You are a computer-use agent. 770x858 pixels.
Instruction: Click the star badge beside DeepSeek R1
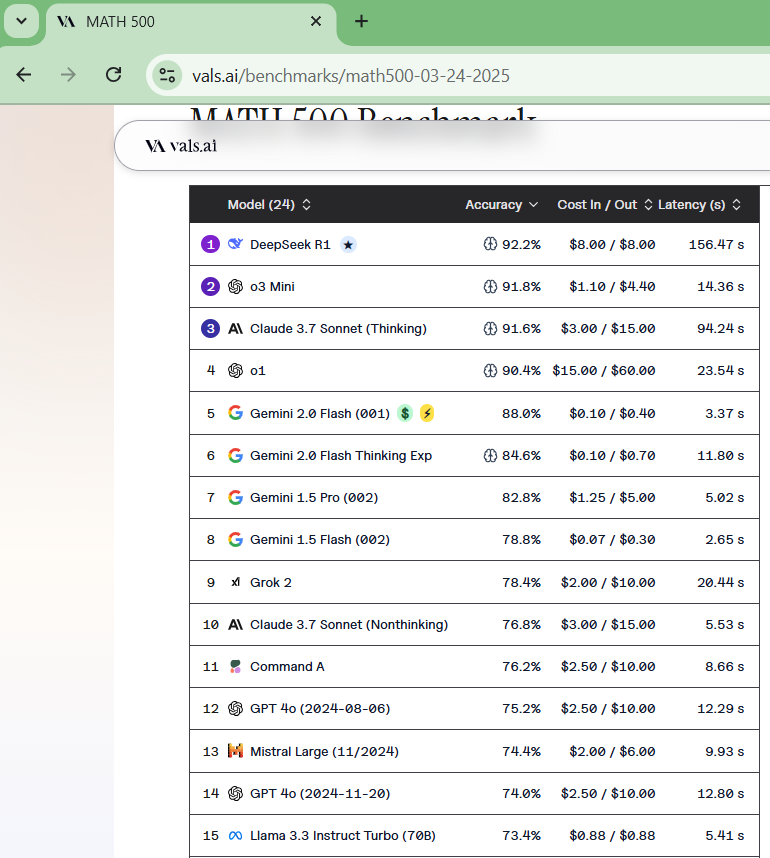(x=348, y=245)
